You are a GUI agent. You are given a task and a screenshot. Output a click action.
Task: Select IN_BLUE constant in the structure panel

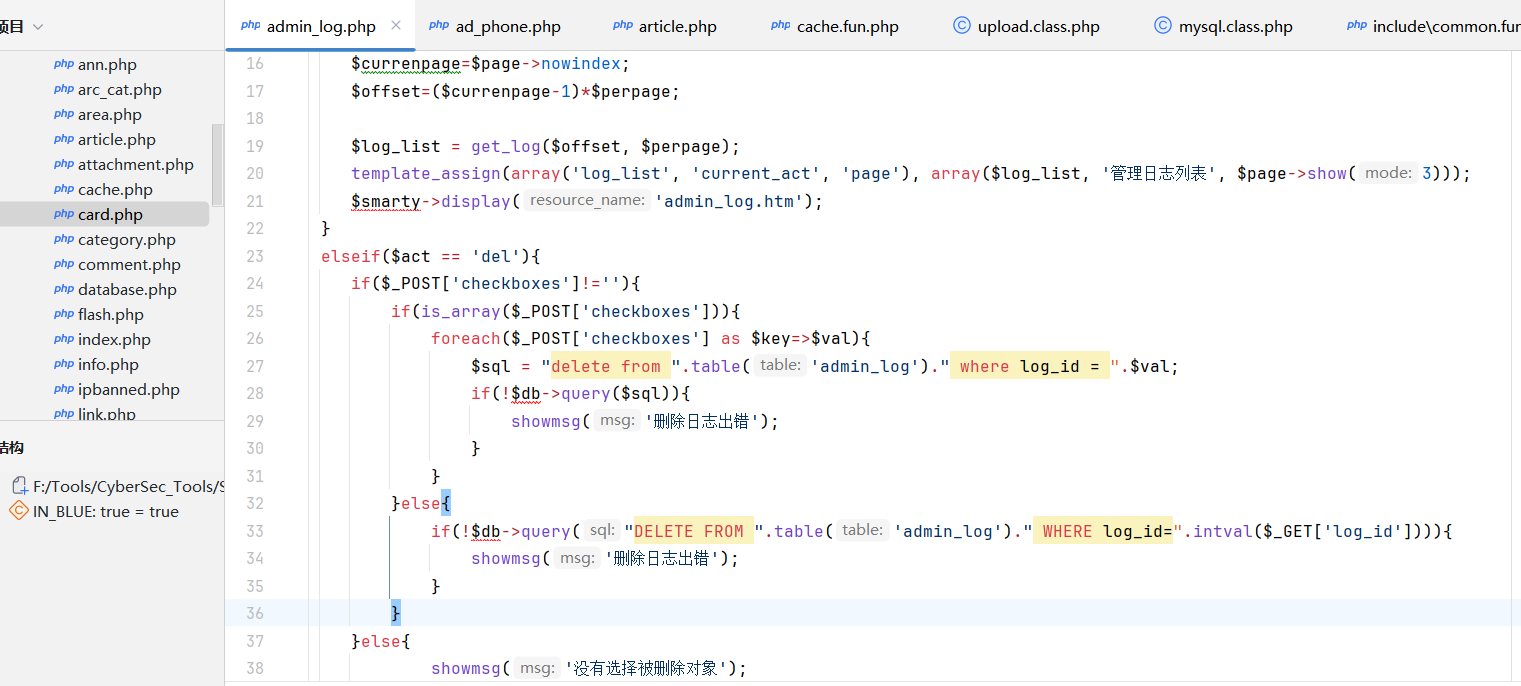click(x=105, y=511)
